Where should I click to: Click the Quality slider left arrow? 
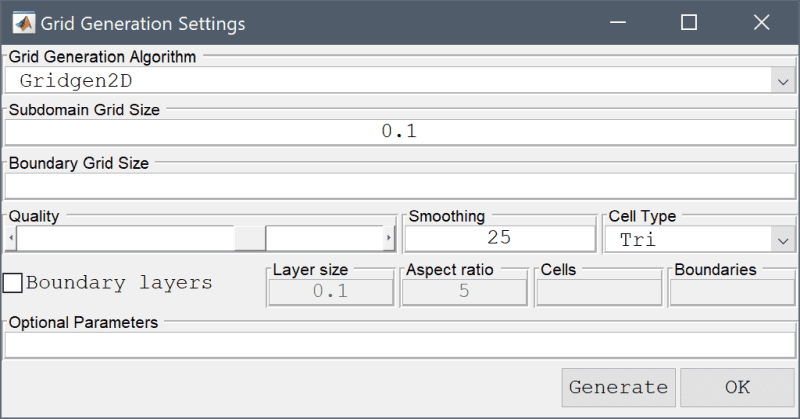coord(11,238)
